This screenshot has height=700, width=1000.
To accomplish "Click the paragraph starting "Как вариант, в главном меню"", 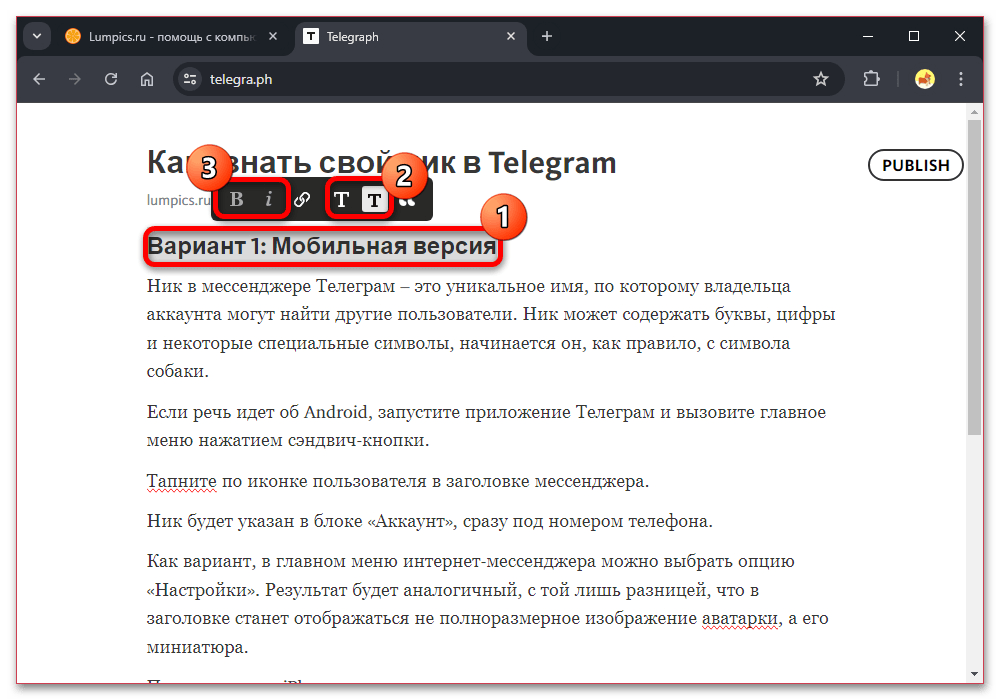I will coord(487,604).
